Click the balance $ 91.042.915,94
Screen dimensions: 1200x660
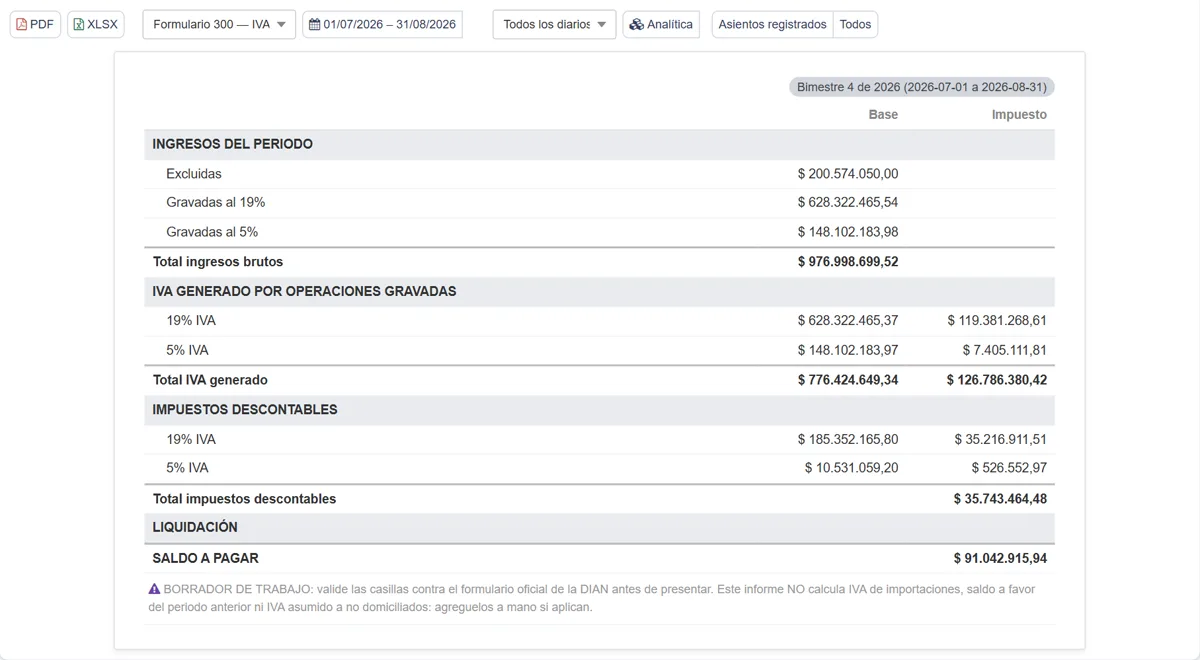[1000, 559]
